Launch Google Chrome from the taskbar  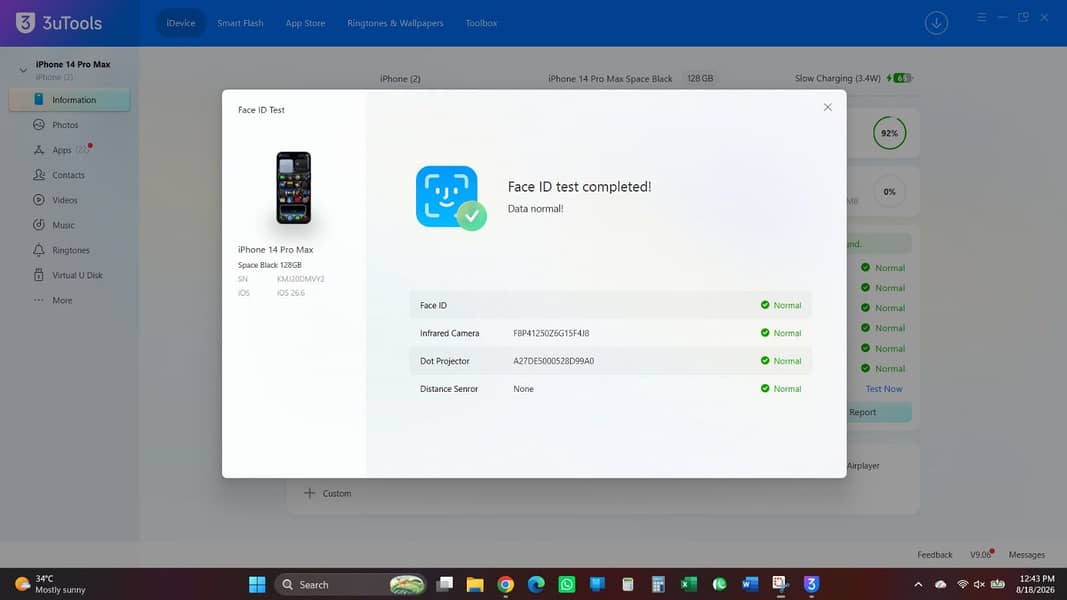coord(505,584)
